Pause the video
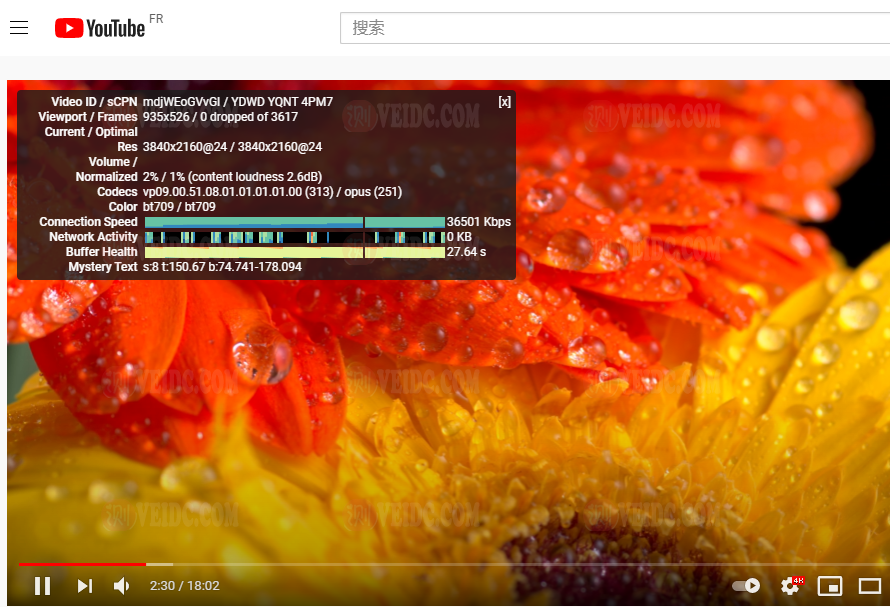The height and width of the screenshot is (607, 890). coord(43,585)
